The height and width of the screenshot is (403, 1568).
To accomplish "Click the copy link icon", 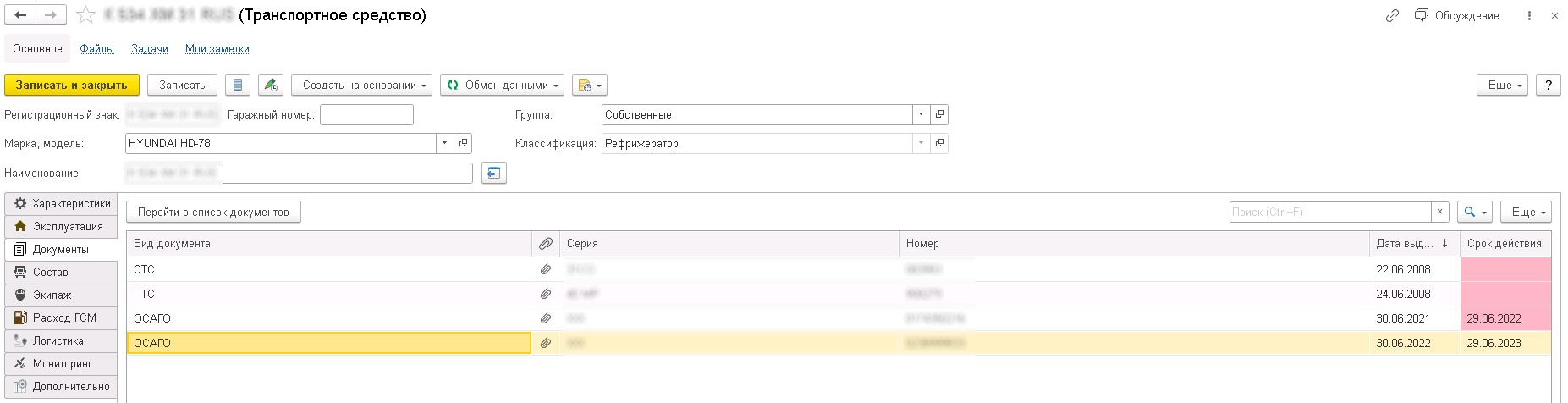I will [x=1392, y=15].
